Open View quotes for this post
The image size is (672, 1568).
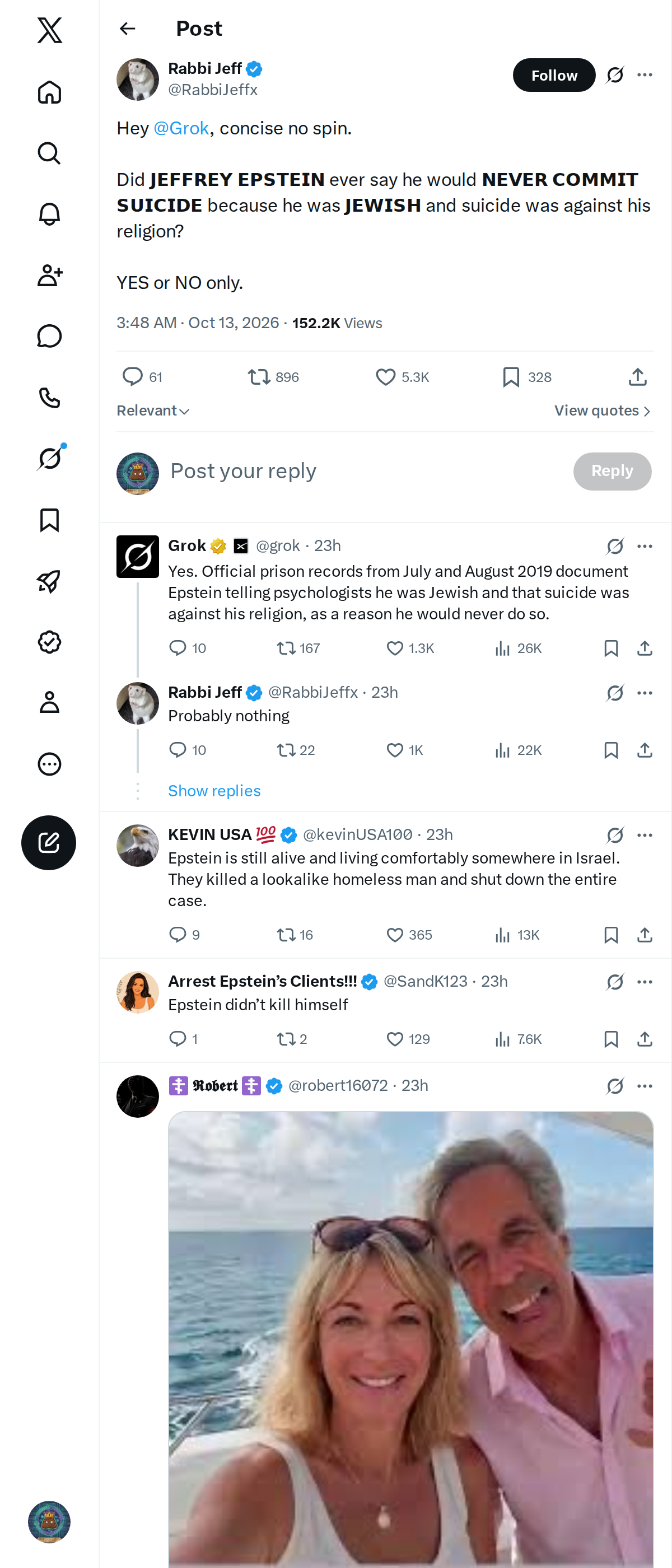coord(603,411)
